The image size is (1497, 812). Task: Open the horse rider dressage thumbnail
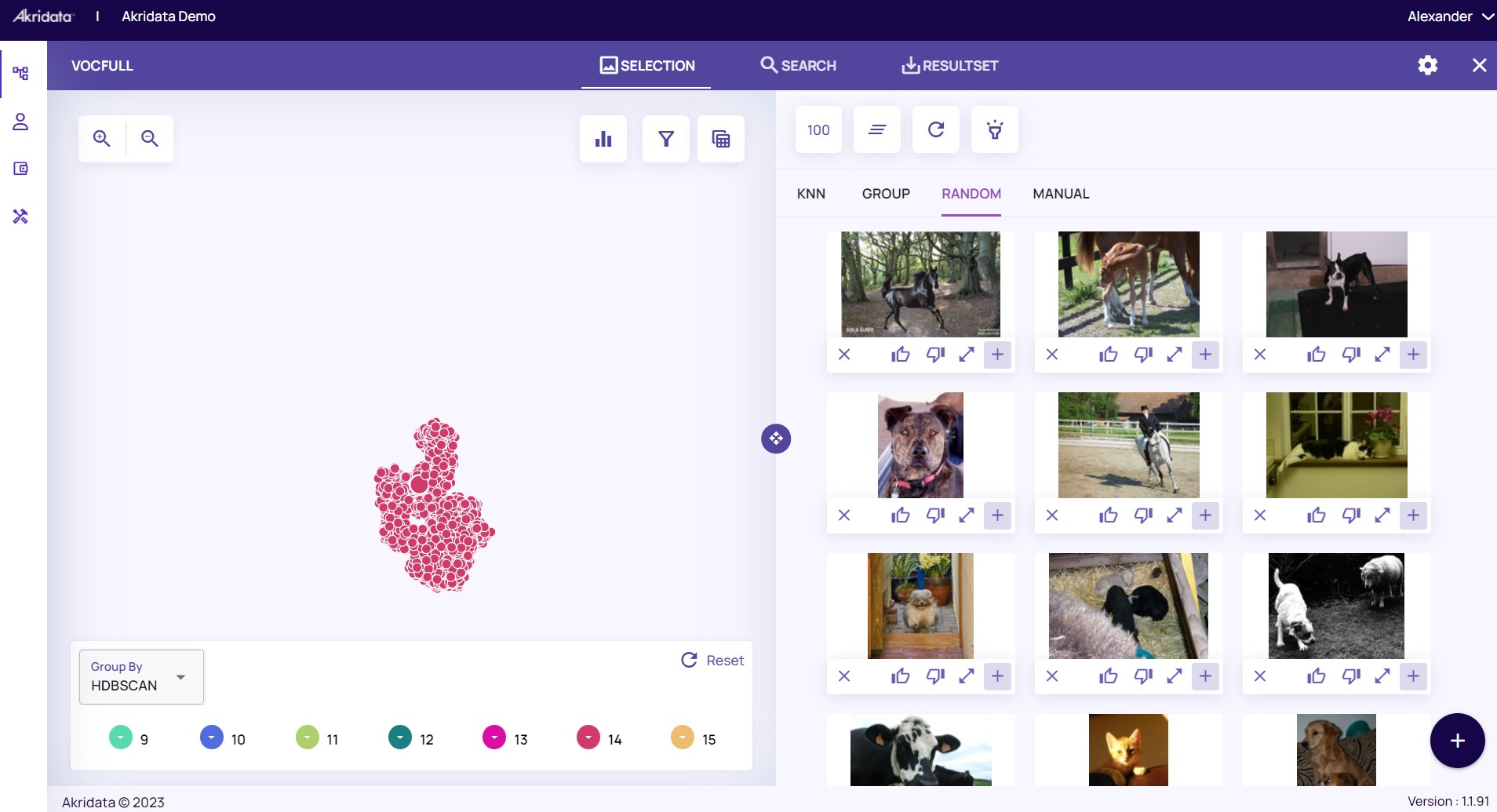click(x=1128, y=445)
